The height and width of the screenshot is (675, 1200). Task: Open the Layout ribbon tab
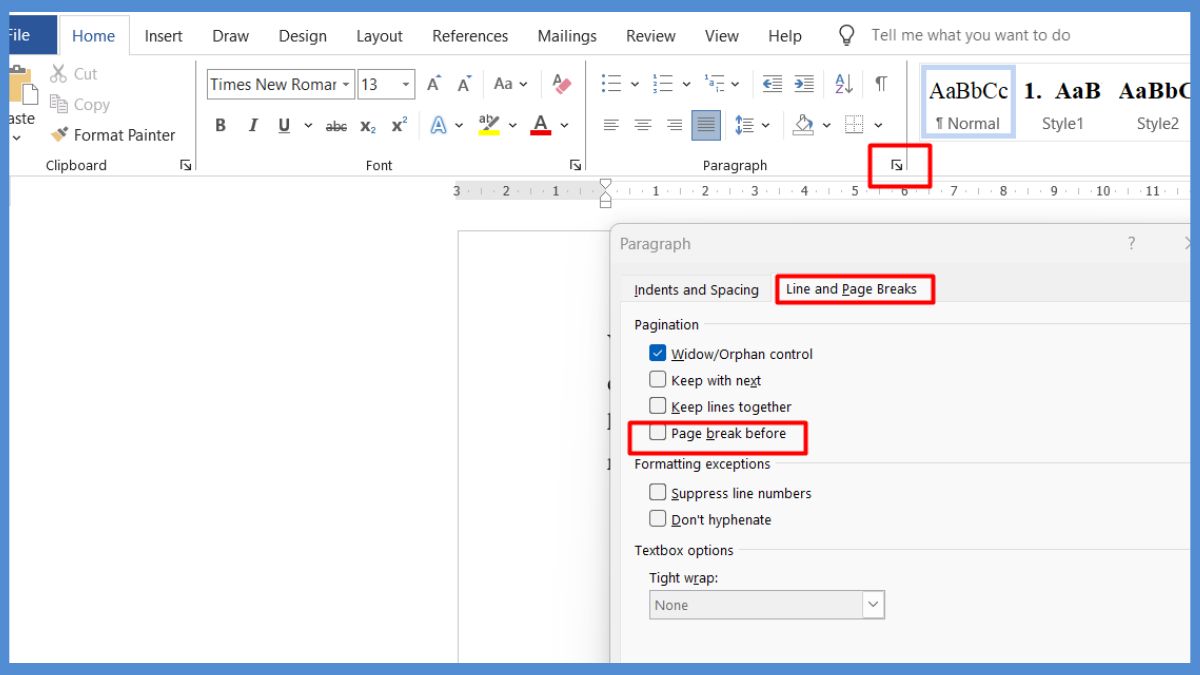pyautogui.click(x=379, y=35)
